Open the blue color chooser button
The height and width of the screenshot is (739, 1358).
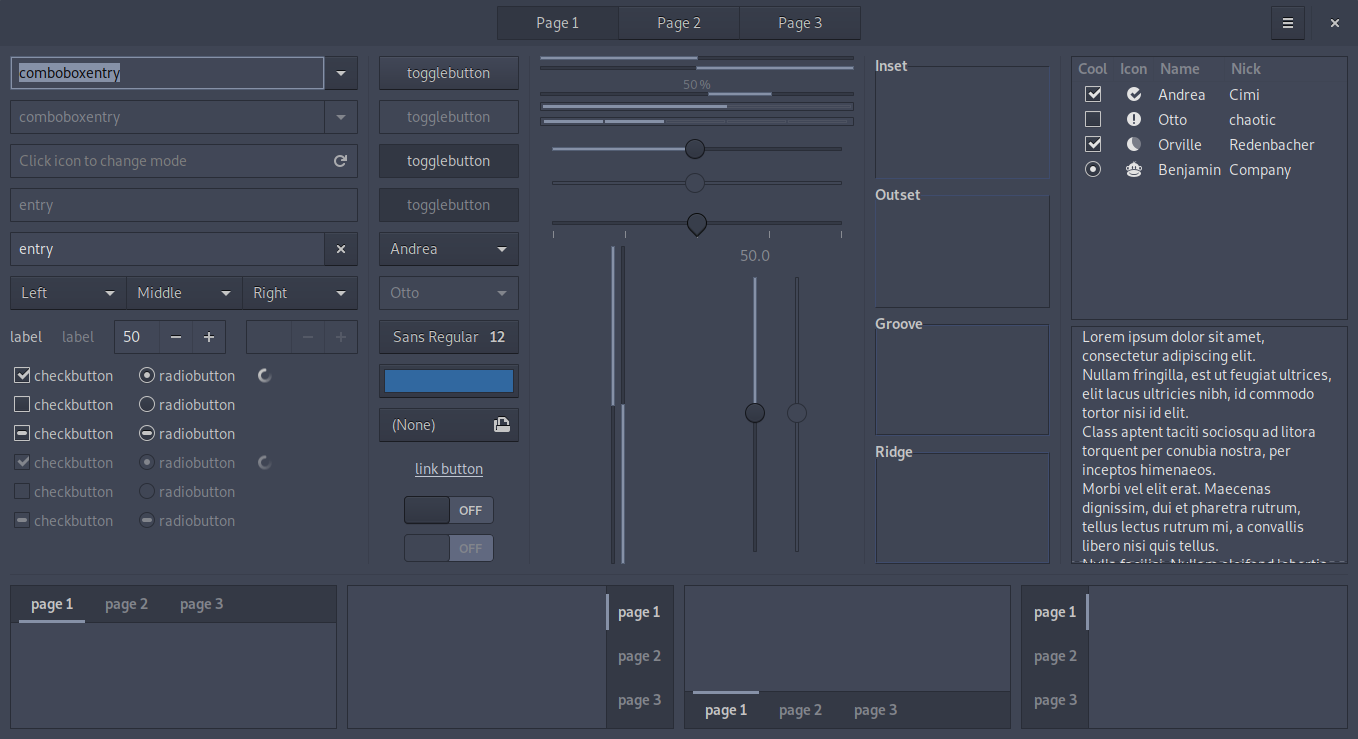click(x=449, y=381)
